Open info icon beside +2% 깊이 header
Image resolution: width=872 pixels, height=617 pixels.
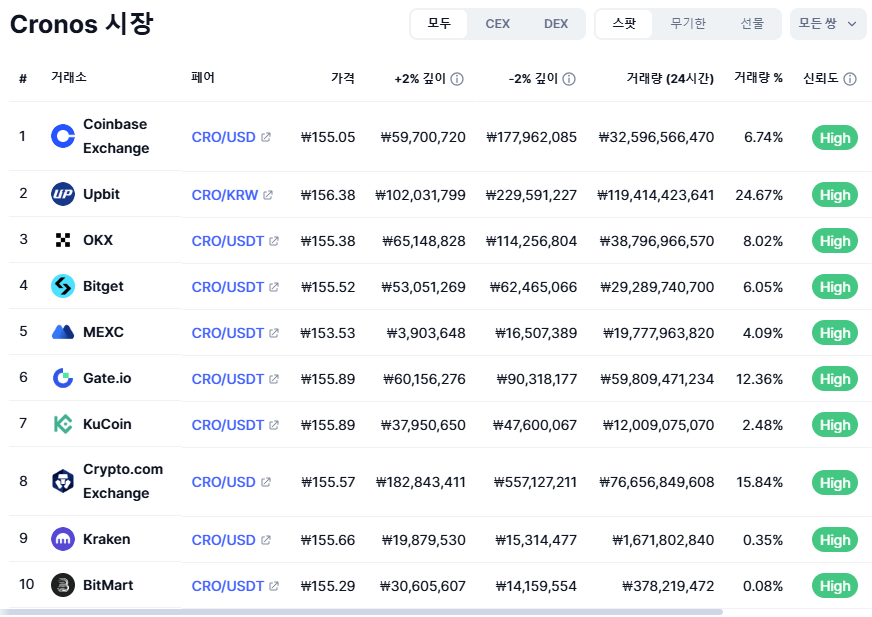click(x=457, y=79)
